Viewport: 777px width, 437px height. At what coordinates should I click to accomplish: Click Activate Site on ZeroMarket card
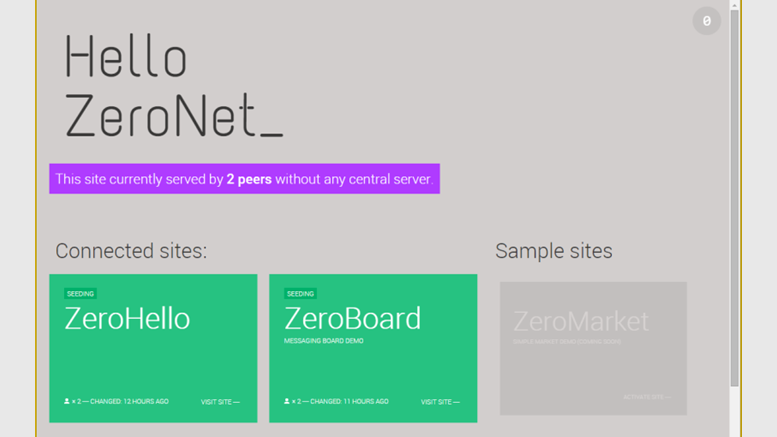[x=647, y=397]
